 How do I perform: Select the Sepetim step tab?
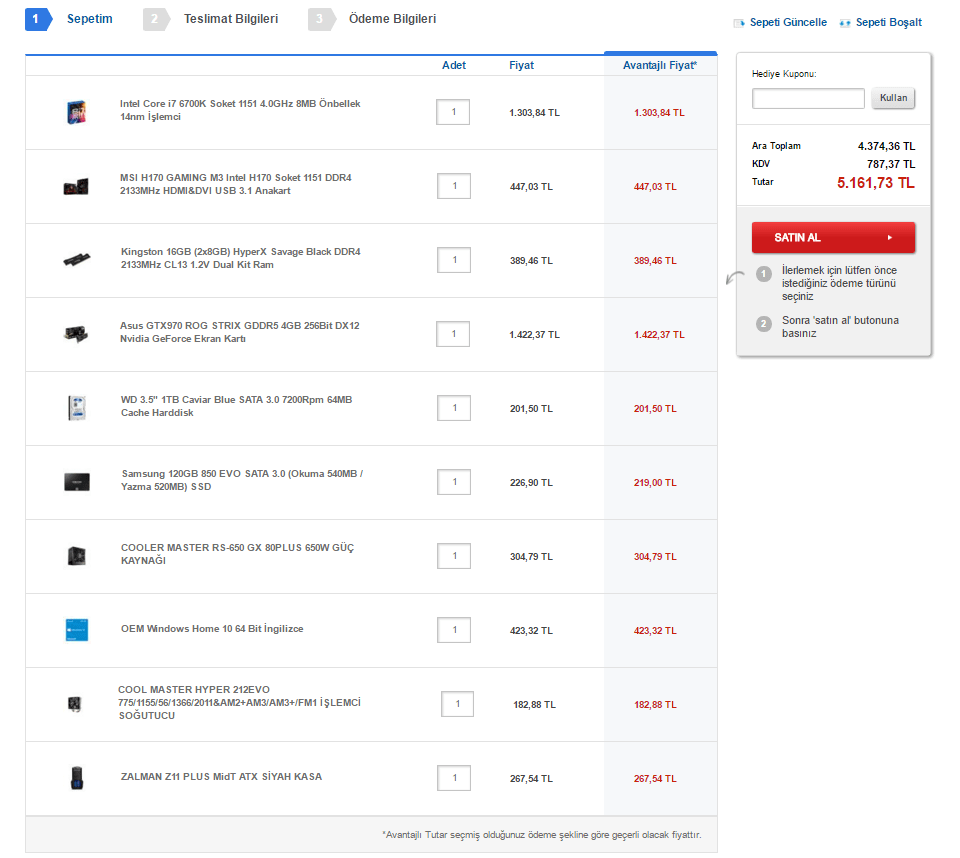[88, 19]
